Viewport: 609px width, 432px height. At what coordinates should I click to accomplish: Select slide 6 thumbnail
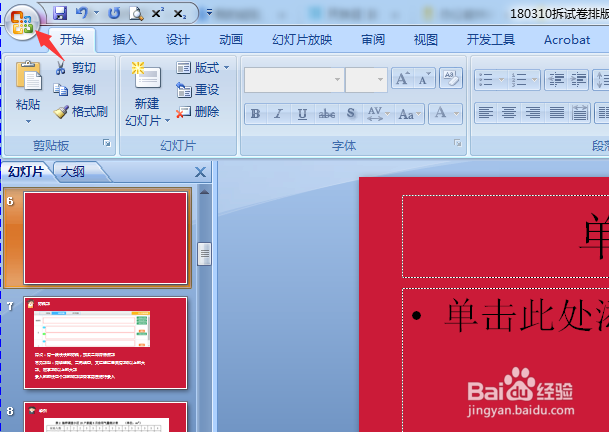pyautogui.click(x=105, y=238)
